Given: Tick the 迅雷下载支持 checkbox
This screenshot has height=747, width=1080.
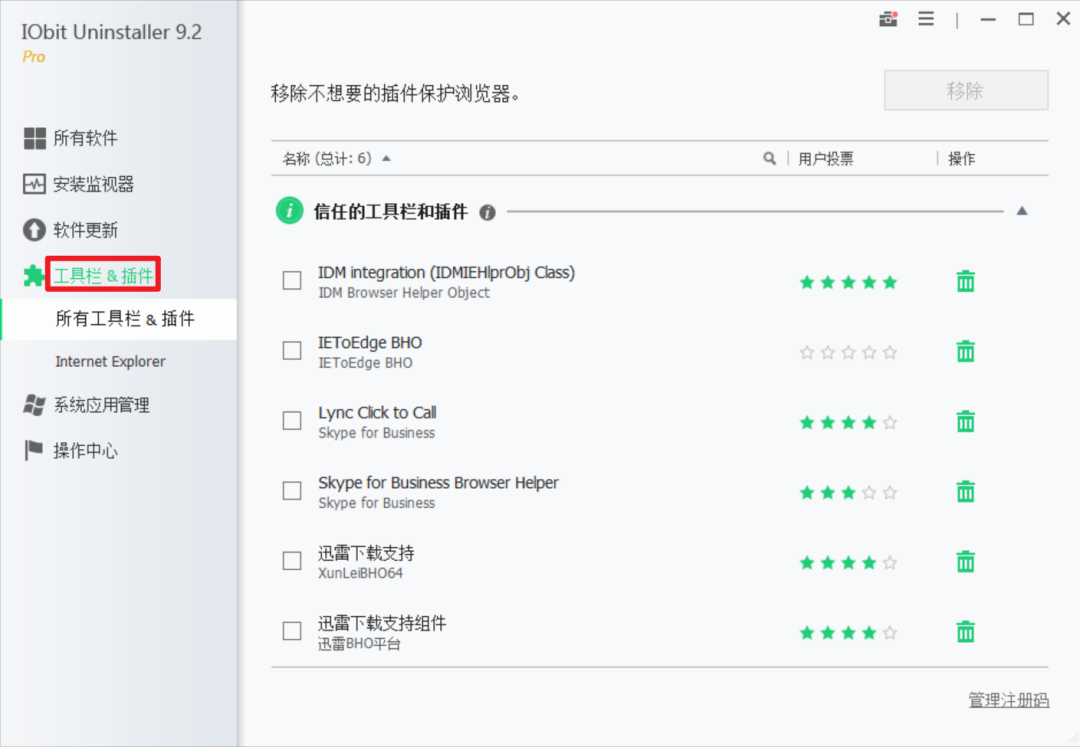Looking at the screenshot, I should pyautogui.click(x=292, y=562).
